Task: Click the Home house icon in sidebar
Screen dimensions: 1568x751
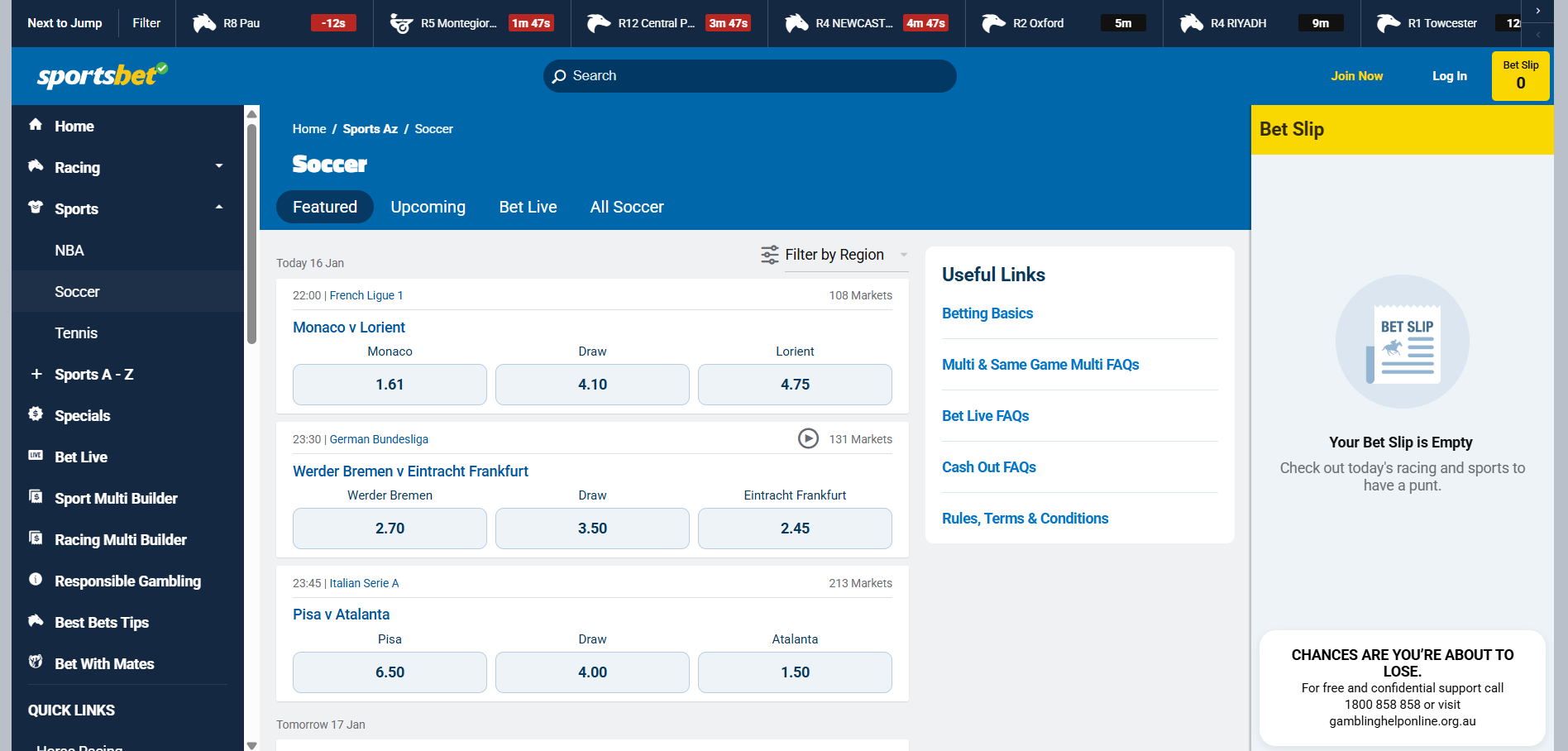Action: coord(36,125)
